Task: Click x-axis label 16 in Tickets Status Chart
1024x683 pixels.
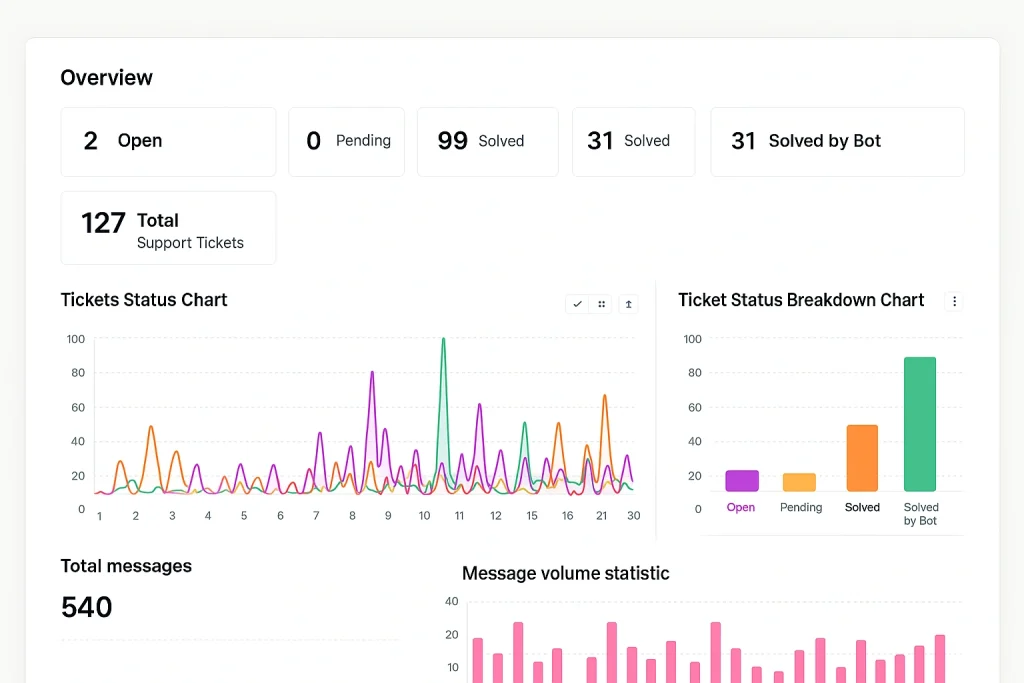Action: coord(568,516)
